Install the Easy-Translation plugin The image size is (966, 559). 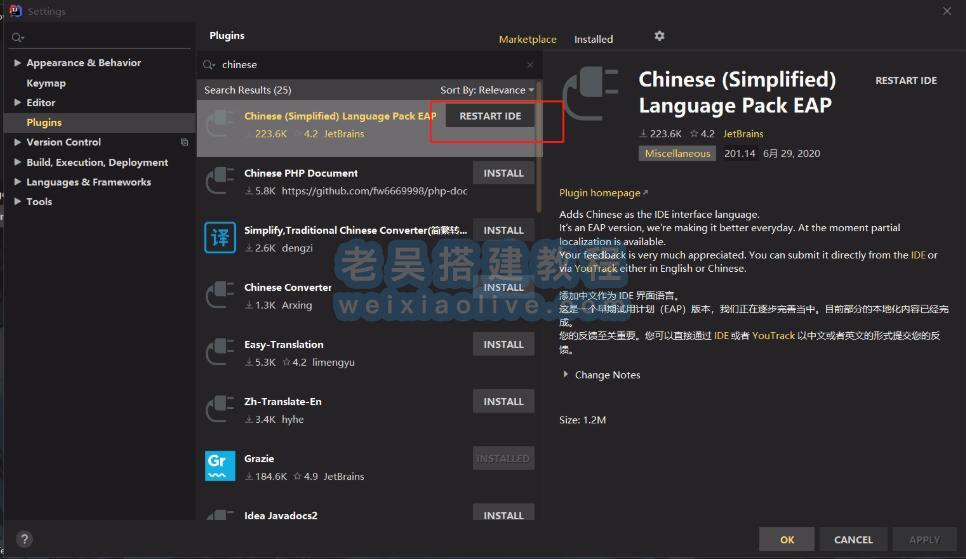503,345
